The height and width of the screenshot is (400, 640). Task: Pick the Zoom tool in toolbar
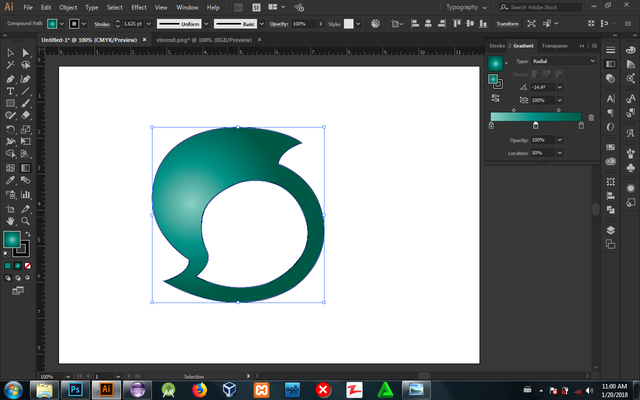point(26,219)
